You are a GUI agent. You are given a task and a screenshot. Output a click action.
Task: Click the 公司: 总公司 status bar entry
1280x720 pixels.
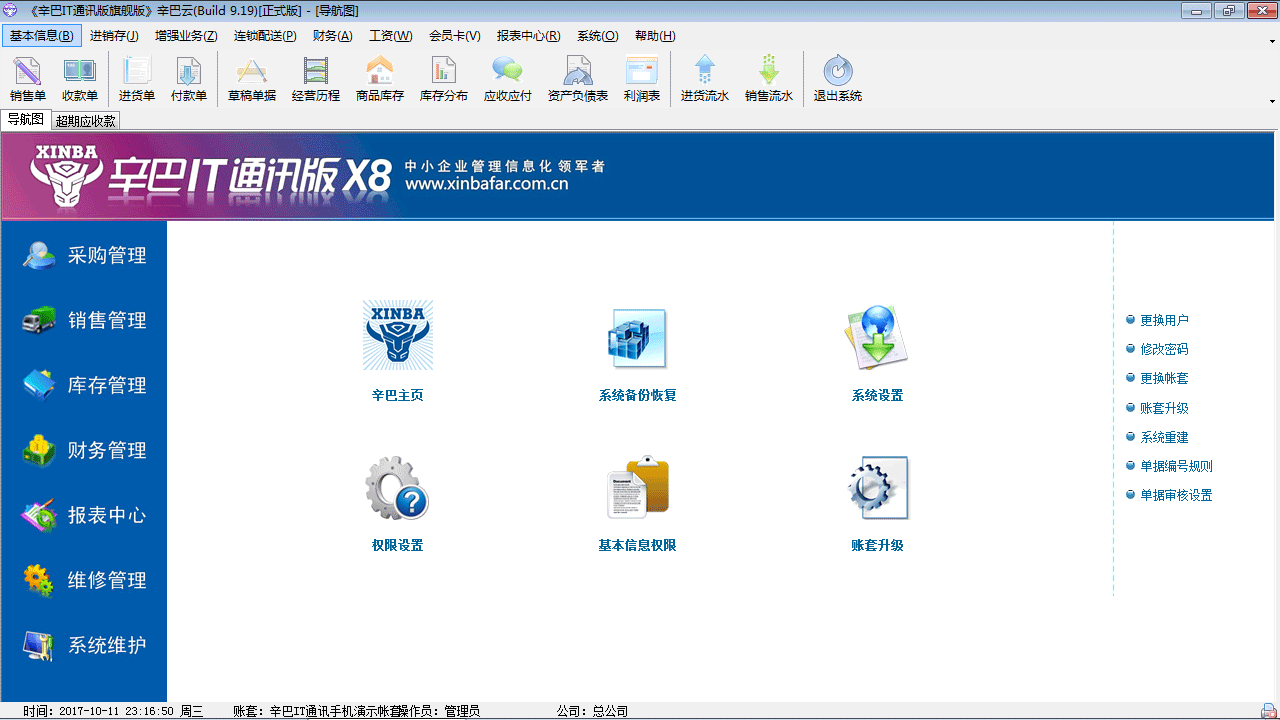pyautogui.click(x=593, y=712)
